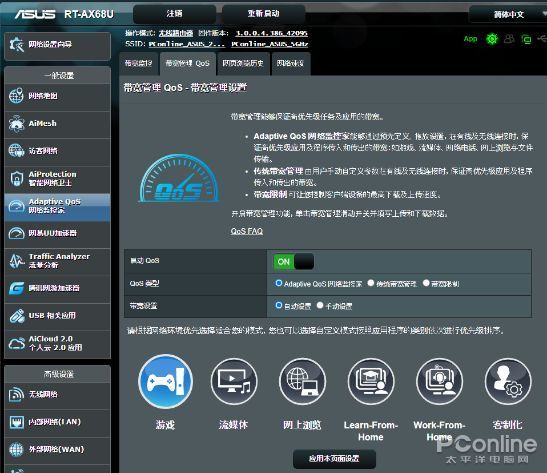Open the language dropdown
Screen dimensions: 547x473
pyautogui.click(x=509, y=14)
